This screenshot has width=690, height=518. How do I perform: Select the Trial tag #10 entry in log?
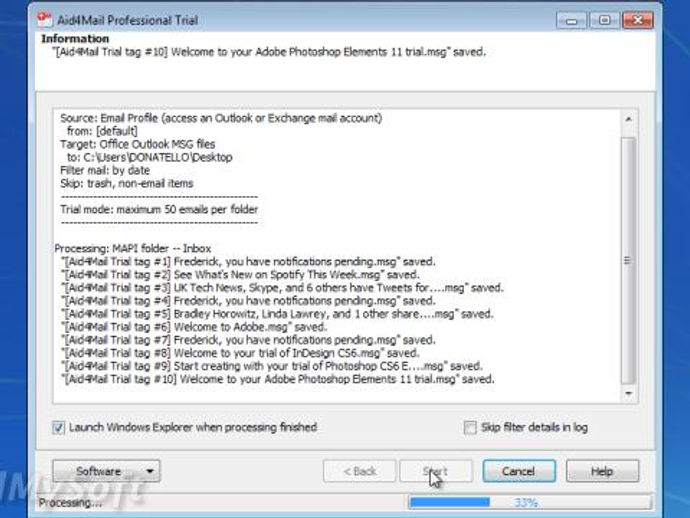click(278, 379)
